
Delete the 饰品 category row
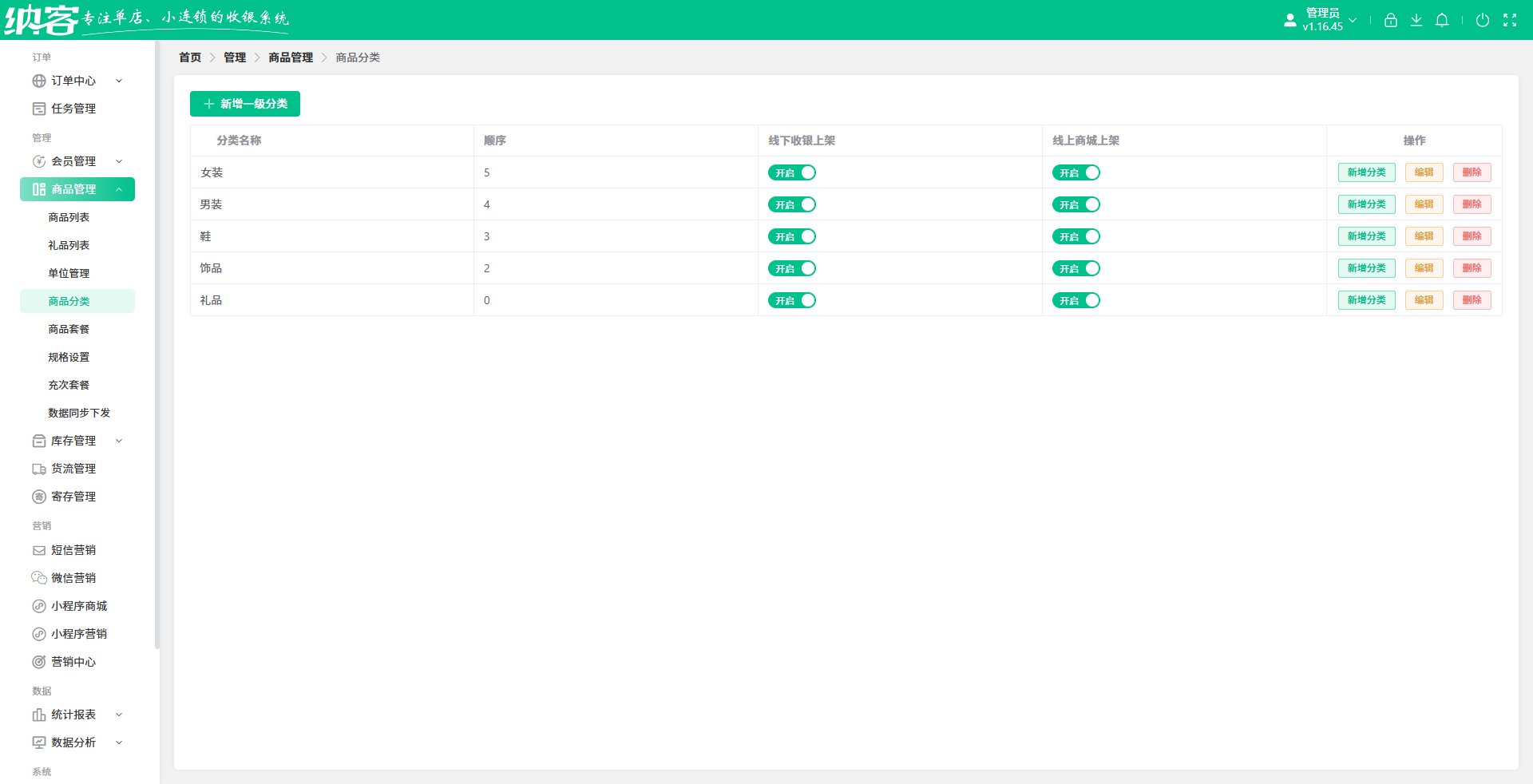coord(1472,268)
